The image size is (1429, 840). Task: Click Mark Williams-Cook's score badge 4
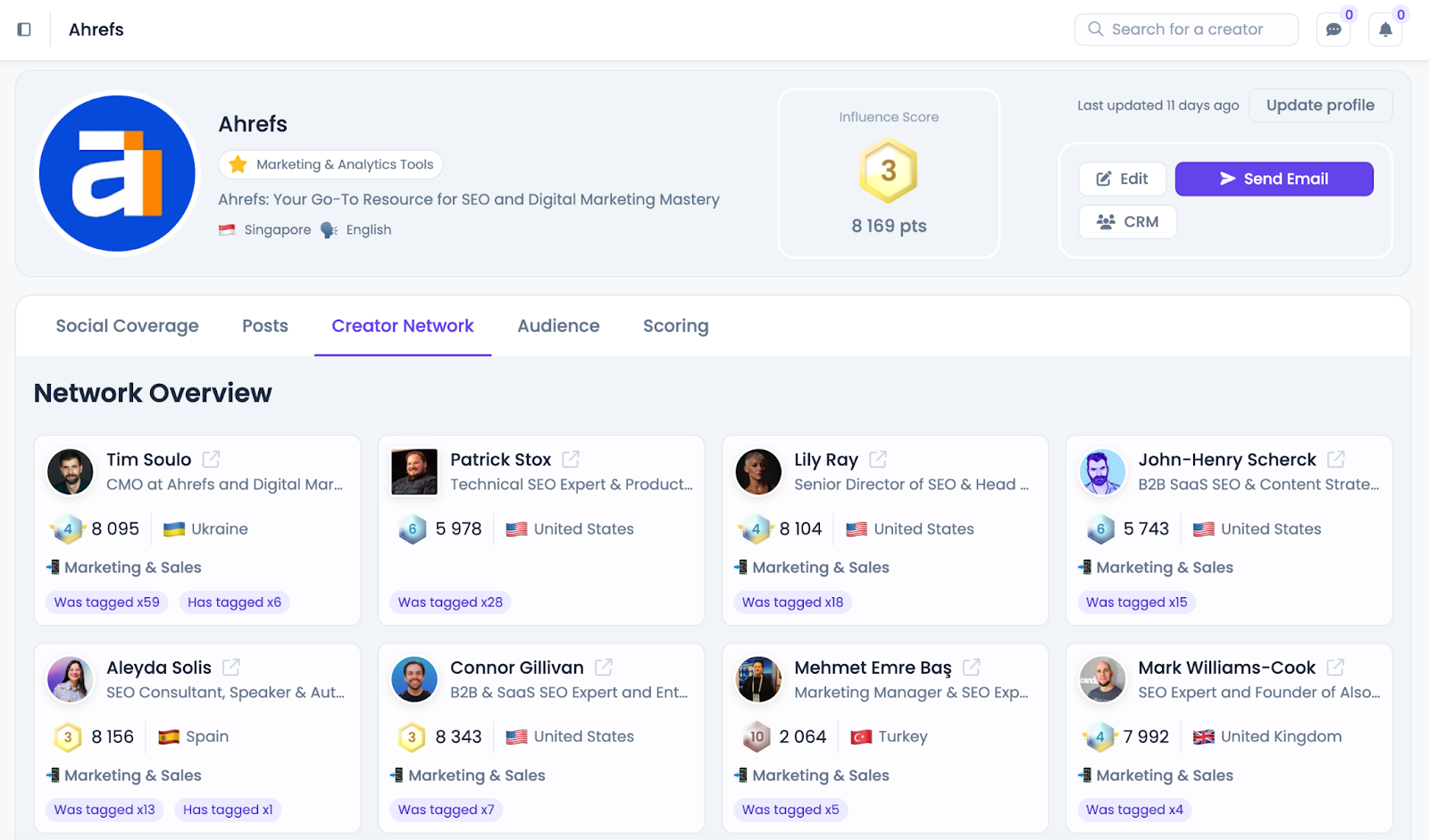coord(1099,736)
